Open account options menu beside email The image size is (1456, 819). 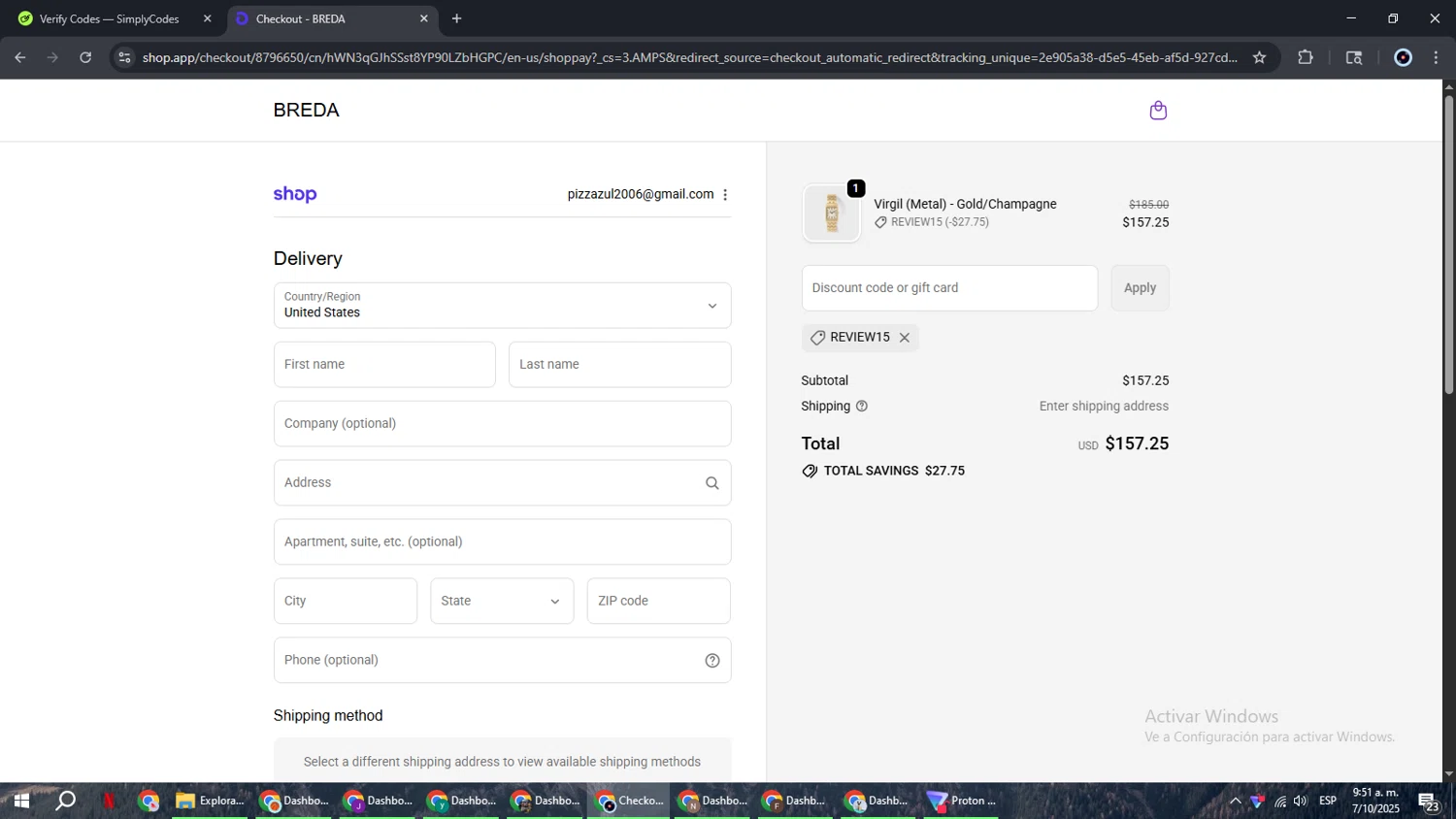click(x=725, y=194)
